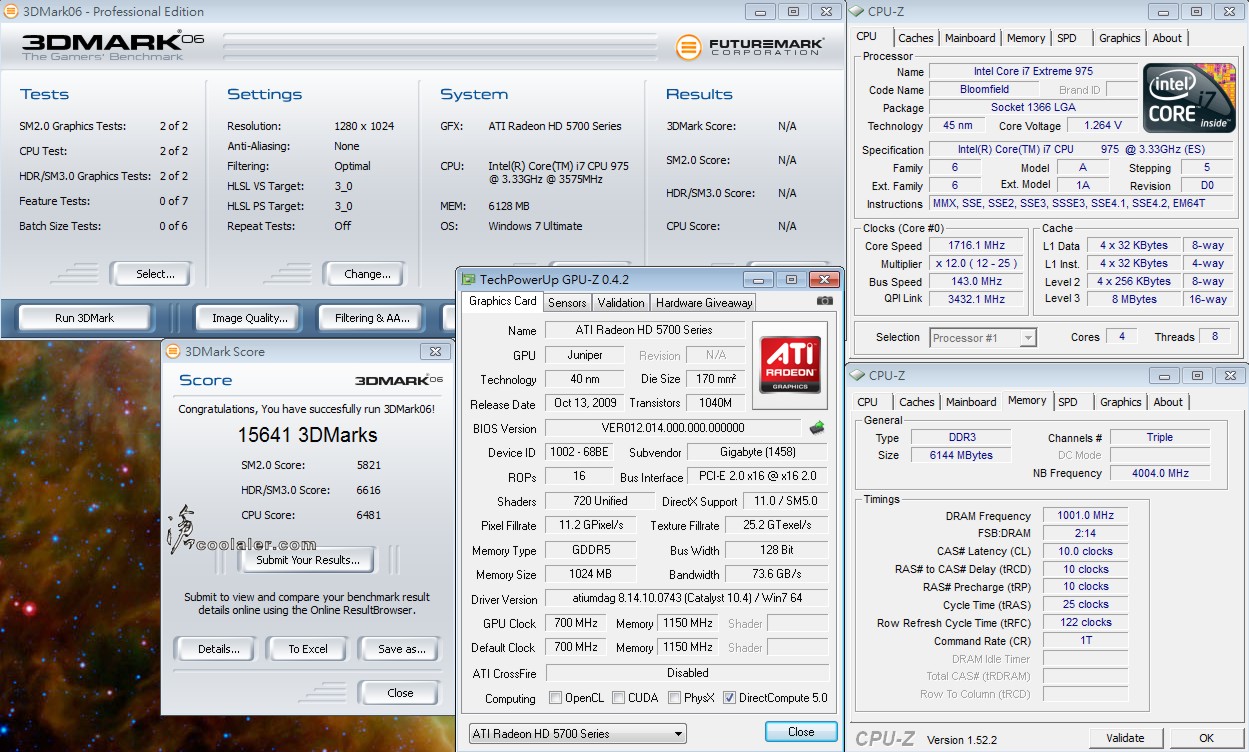Screen dimensions: 1249x752
Task: Click the Details... button in Score dialog
Action: [x=218, y=649]
